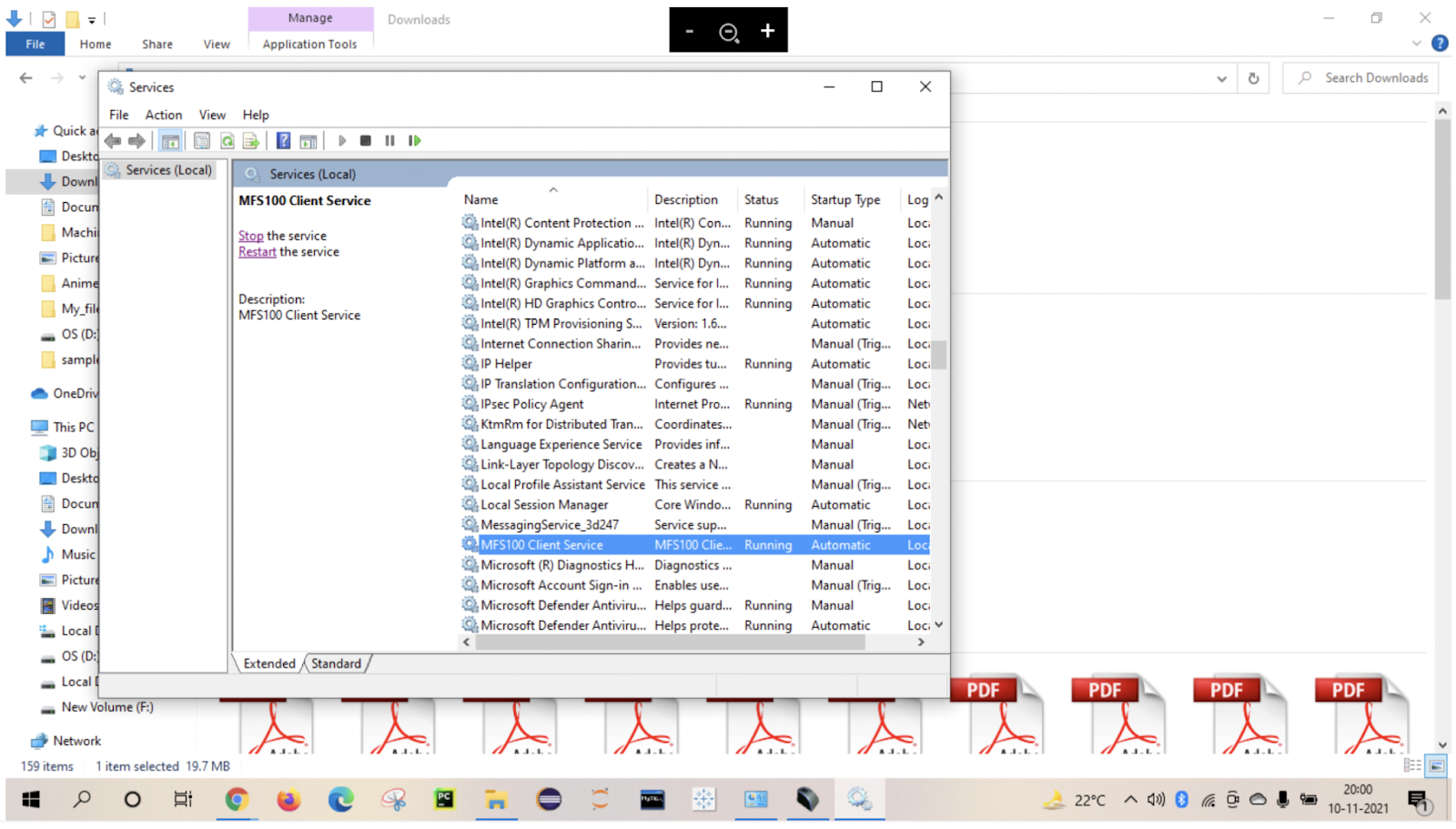Switch to the Standard tab
The image size is (1456, 829).
click(336, 663)
